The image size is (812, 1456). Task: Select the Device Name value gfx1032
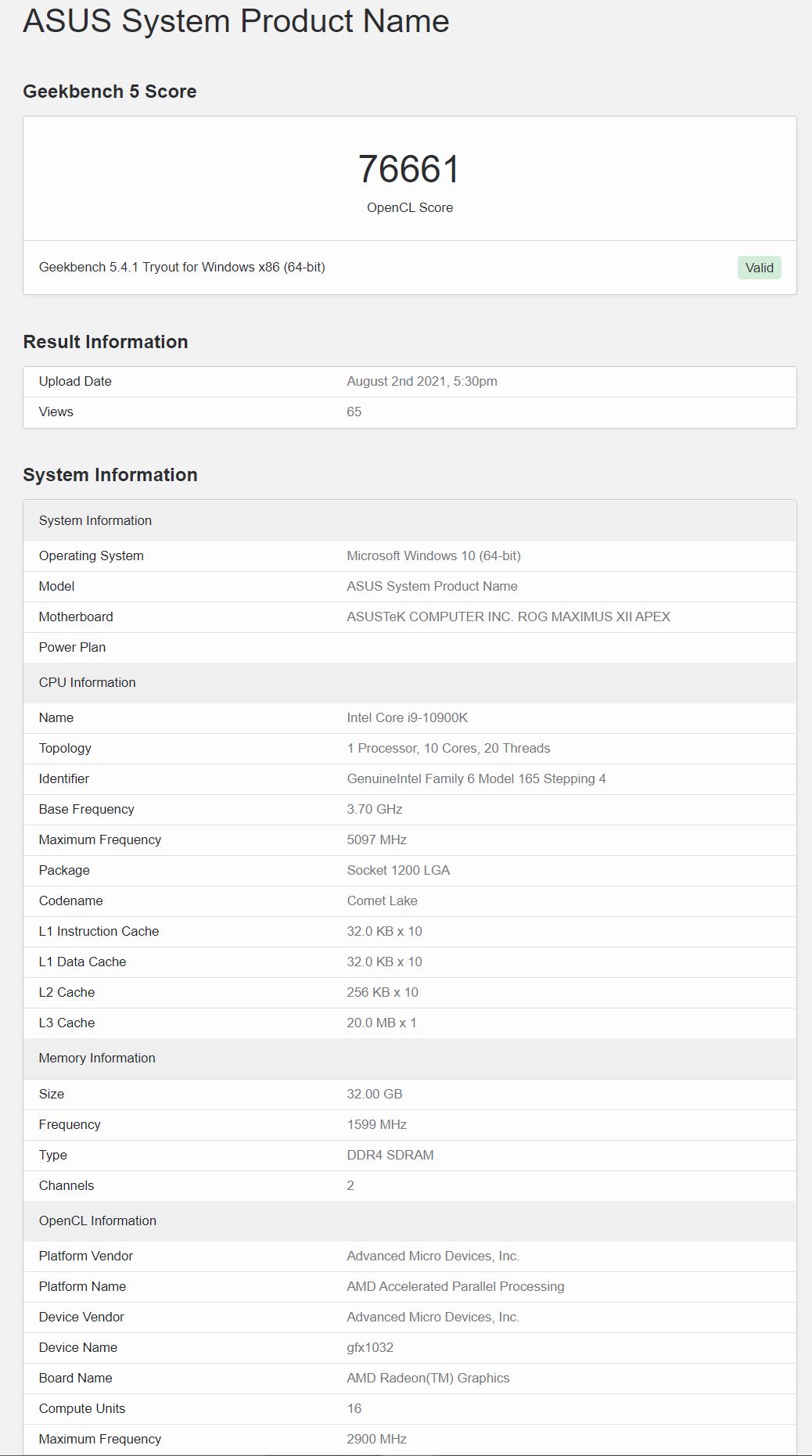[370, 1347]
